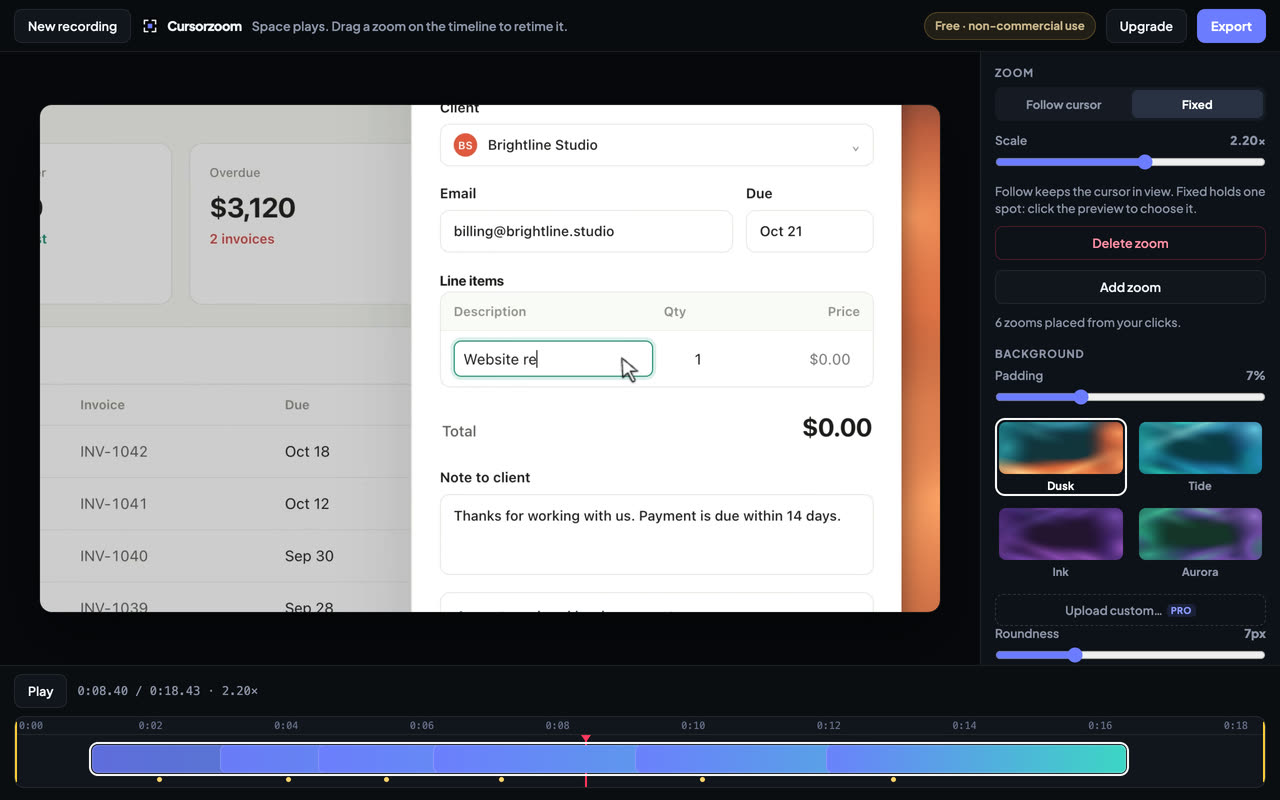Select the Fixed zoom mode
The height and width of the screenshot is (800, 1280).
coord(1197,105)
